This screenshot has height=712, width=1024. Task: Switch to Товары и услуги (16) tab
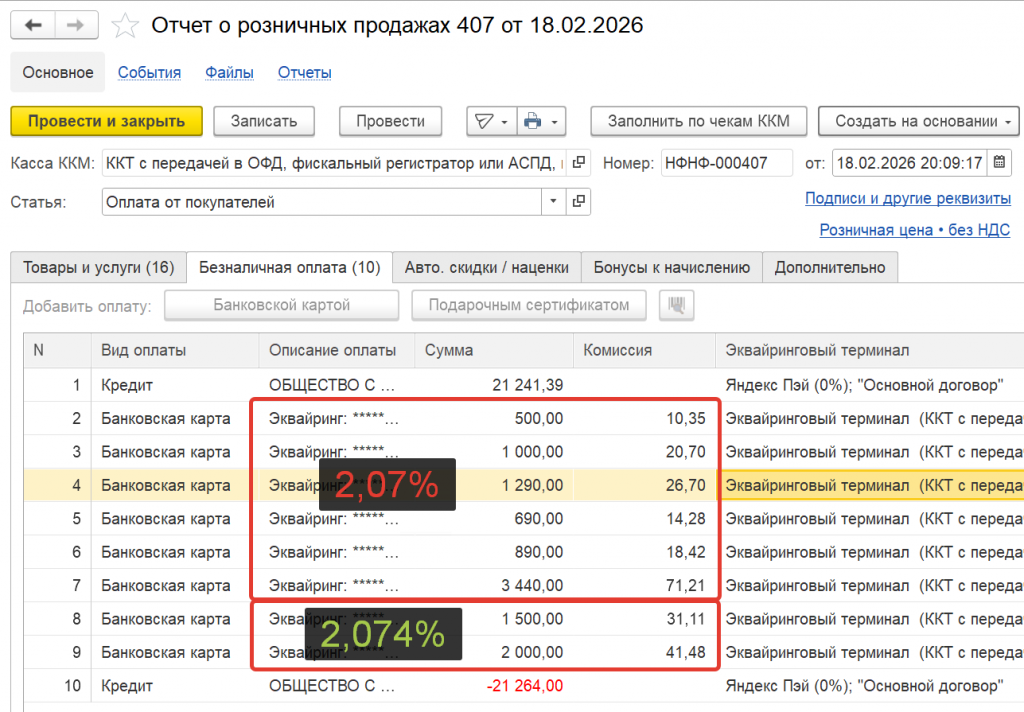point(99,268)
